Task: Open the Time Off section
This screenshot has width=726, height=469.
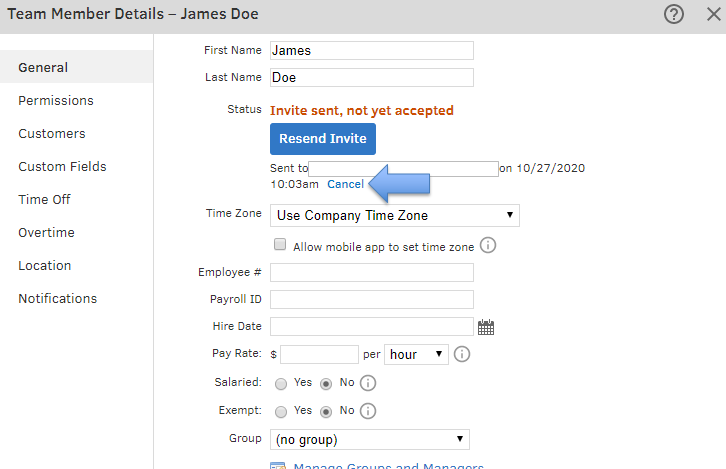Action: 45,200
